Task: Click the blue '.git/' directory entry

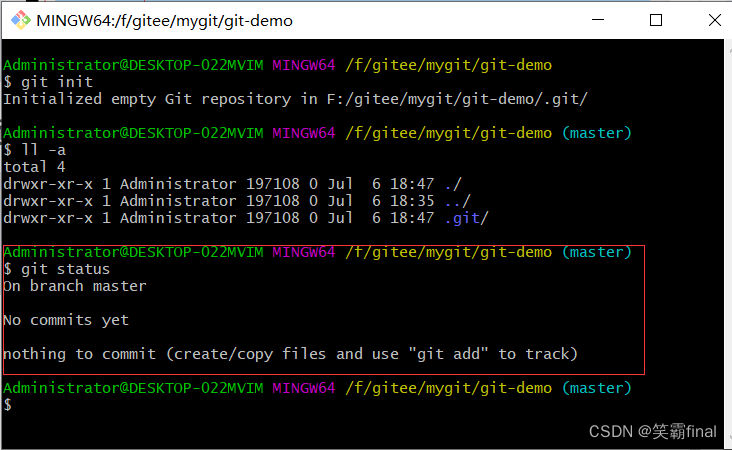Action: click(466, 218)
